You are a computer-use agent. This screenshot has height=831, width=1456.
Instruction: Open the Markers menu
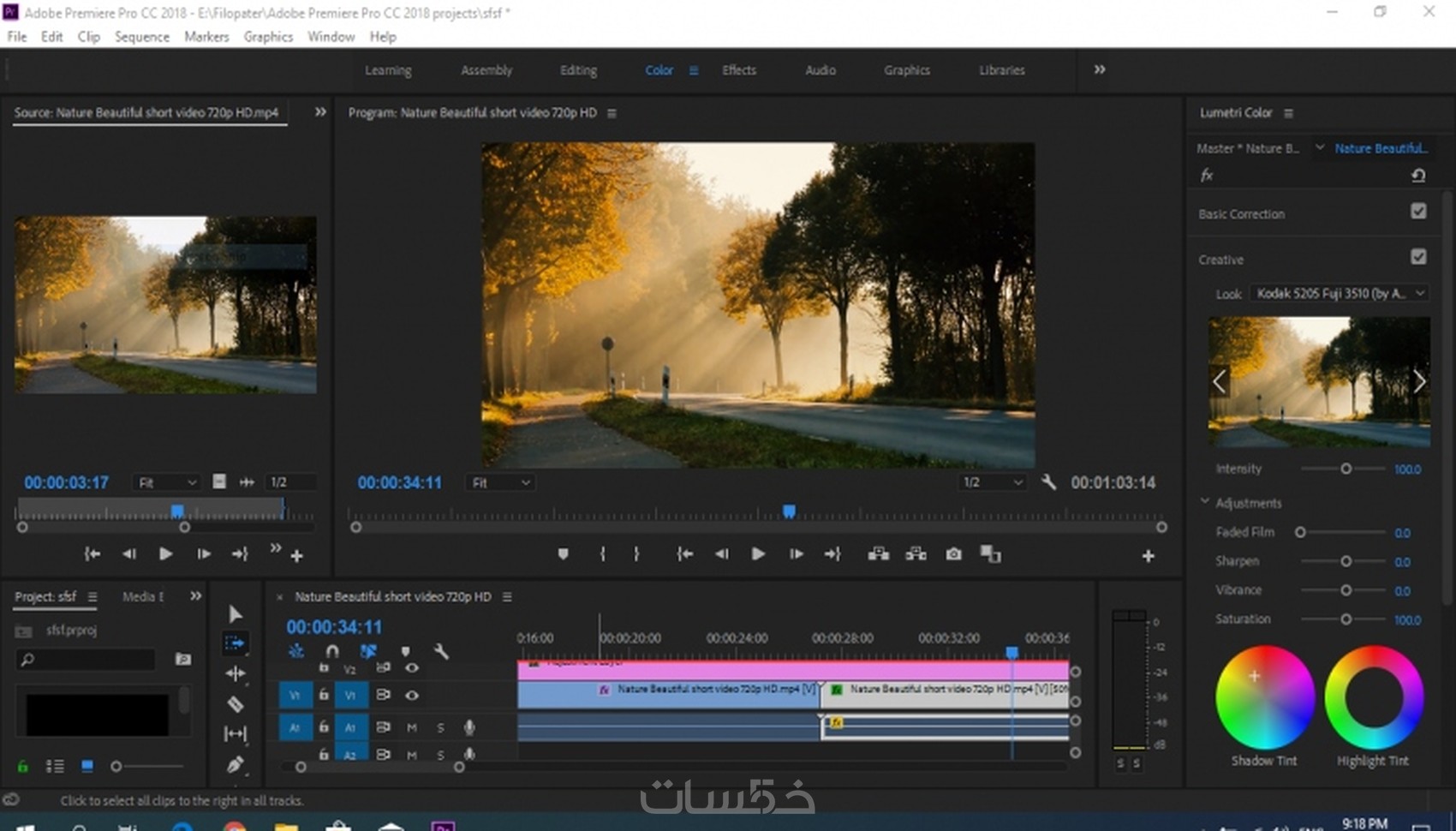[x=206, y=37]
